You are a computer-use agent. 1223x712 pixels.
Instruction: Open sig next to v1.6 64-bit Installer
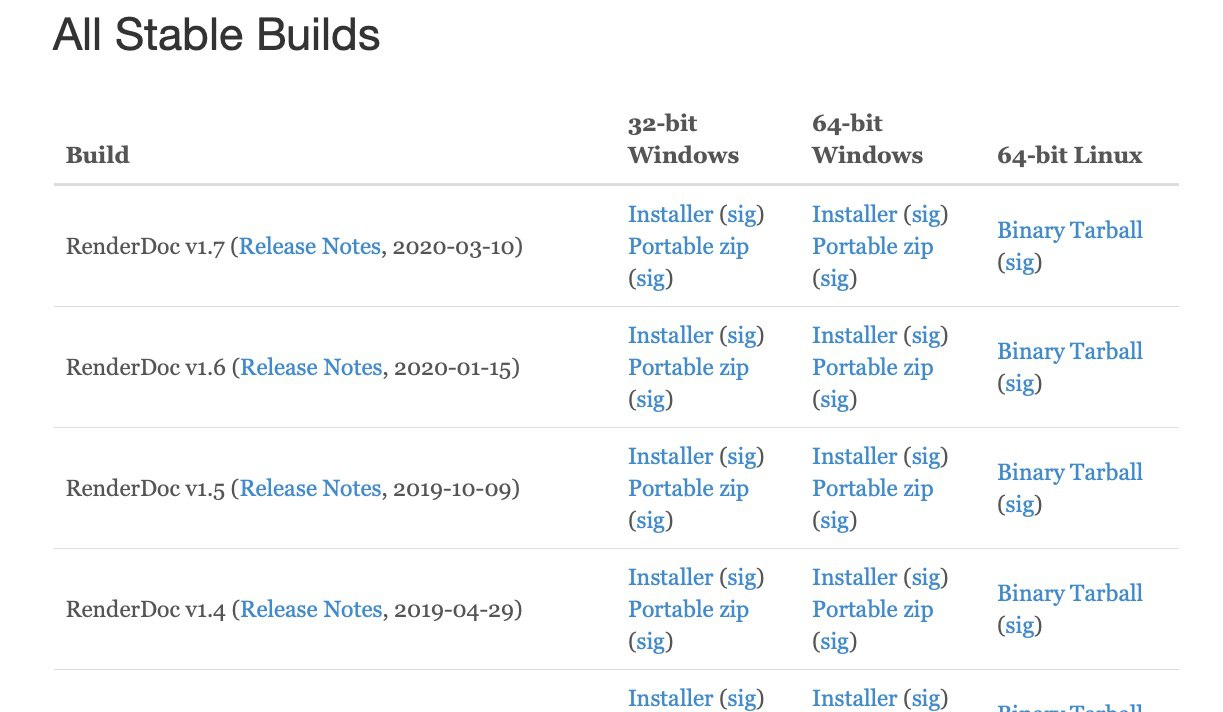926,335
